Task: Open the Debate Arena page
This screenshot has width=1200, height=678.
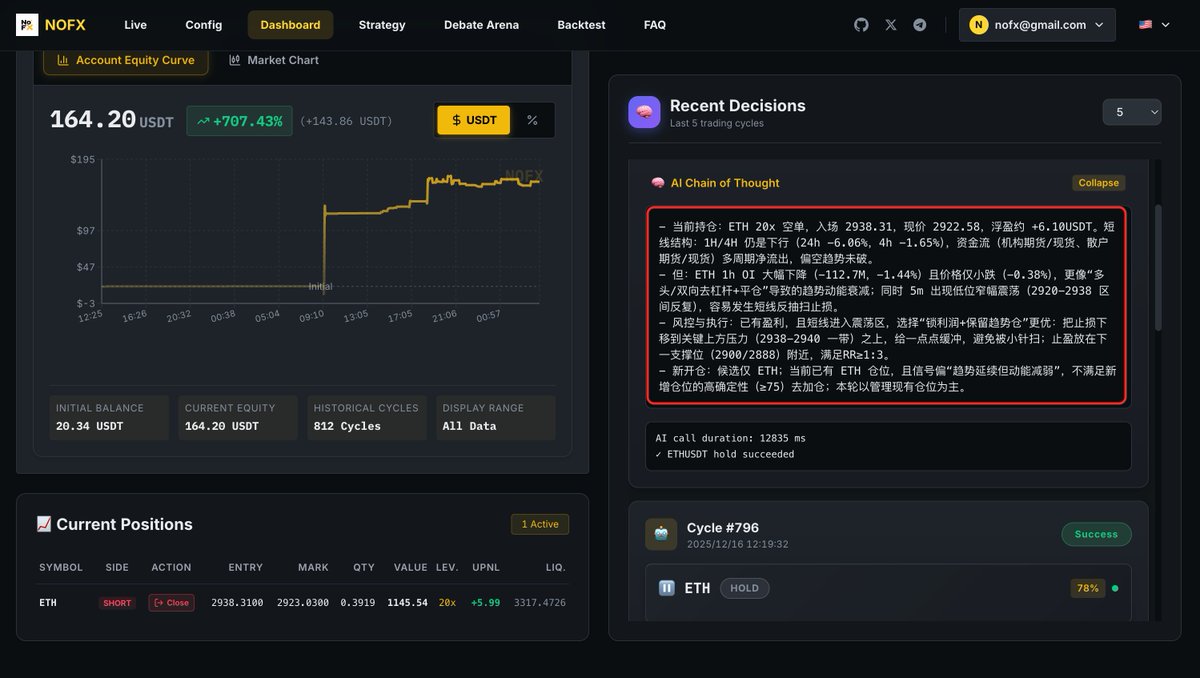Action: pos(481,25)
